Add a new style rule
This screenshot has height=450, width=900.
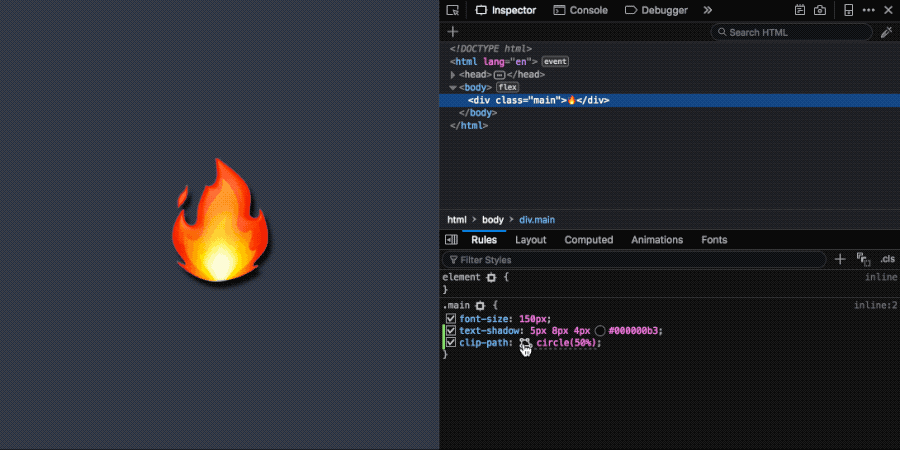[840, 259]
